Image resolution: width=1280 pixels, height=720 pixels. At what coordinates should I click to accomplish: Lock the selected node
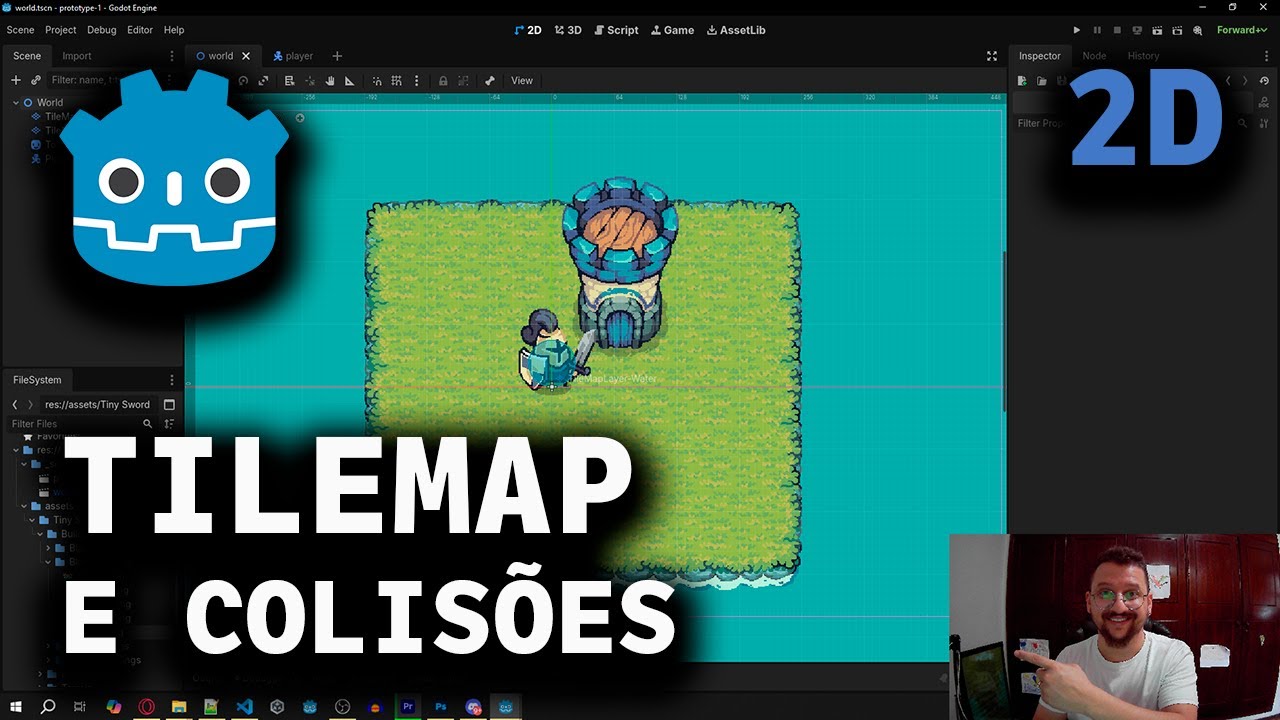[x=443, y=81]
